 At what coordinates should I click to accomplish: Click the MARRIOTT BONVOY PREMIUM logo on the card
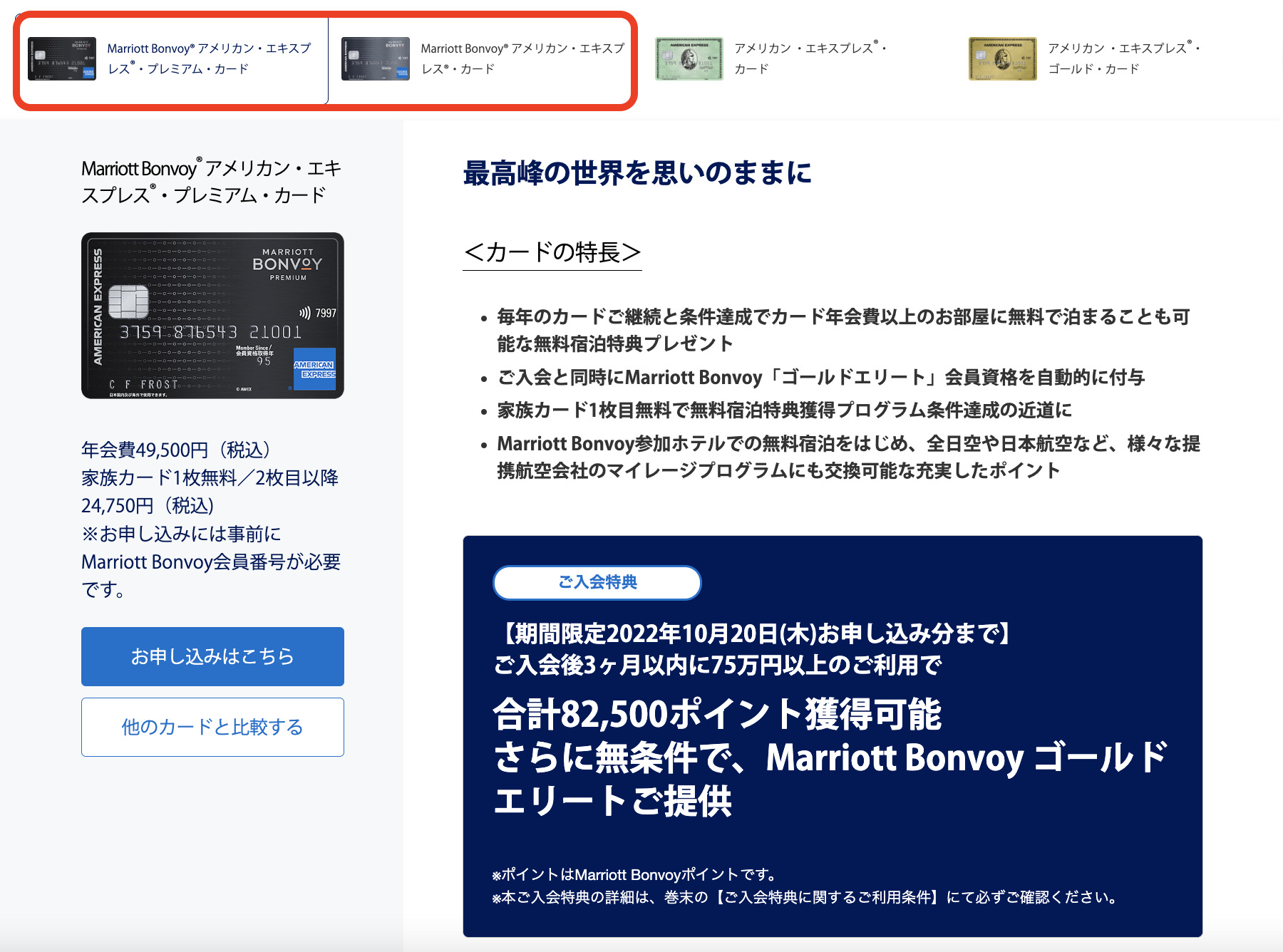tap(287, 262)
